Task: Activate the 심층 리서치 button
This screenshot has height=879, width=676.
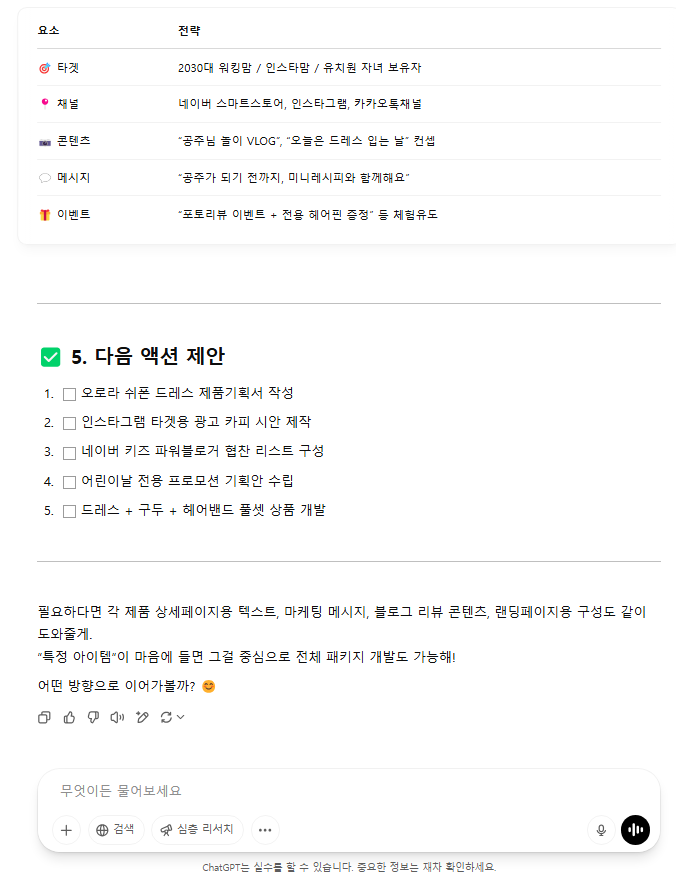Action: click(197, 830)
